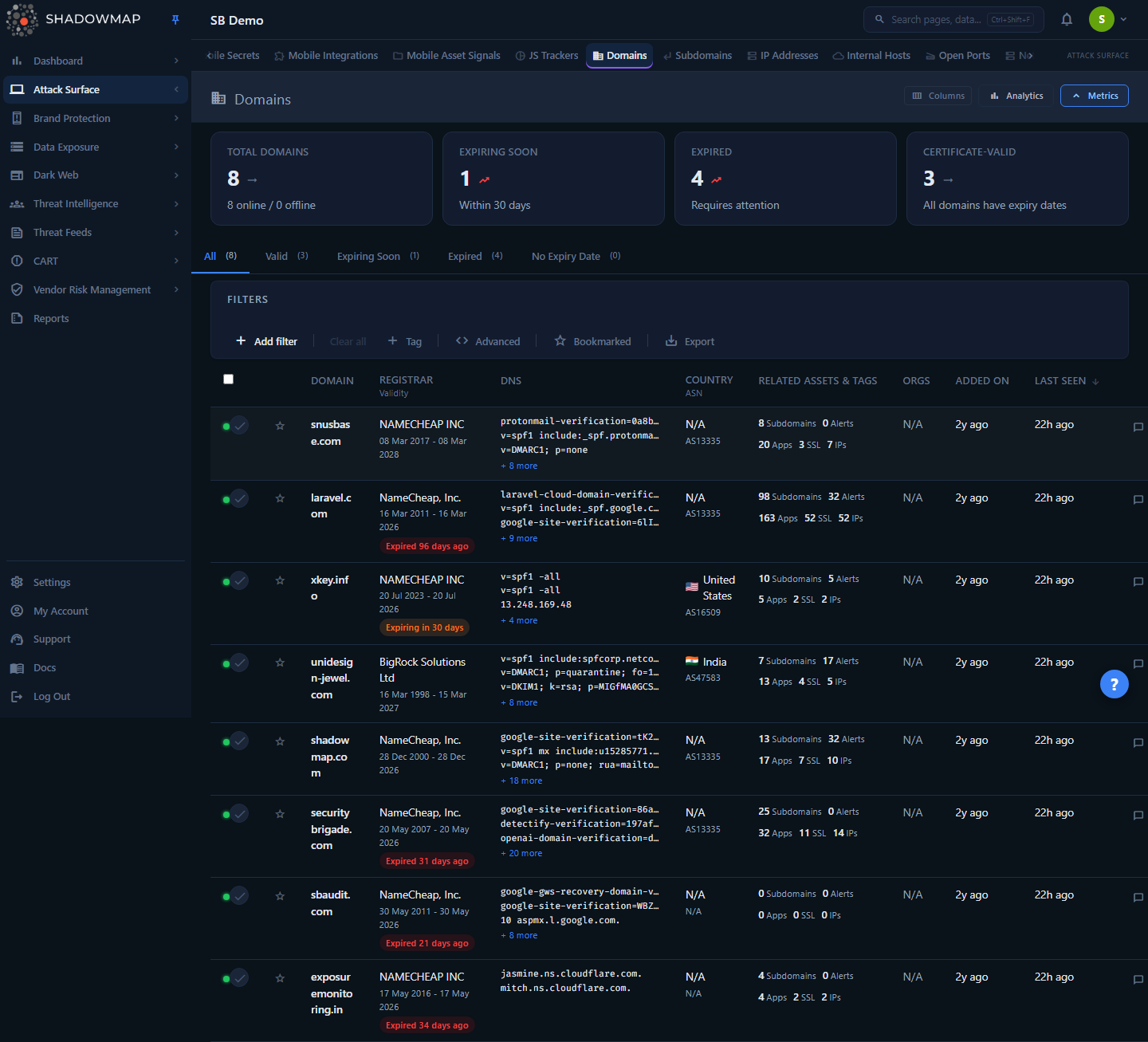1148x1042 pixels.
Task: Switch to the Subdomains tab
Action: [698, 56]
